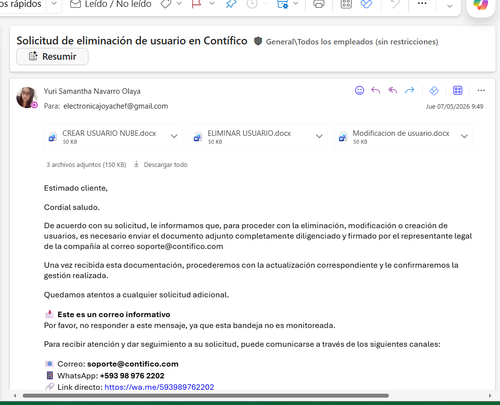Click bold soporte@contifico.com contact email
Screen dimensions: 500x405
133,364
